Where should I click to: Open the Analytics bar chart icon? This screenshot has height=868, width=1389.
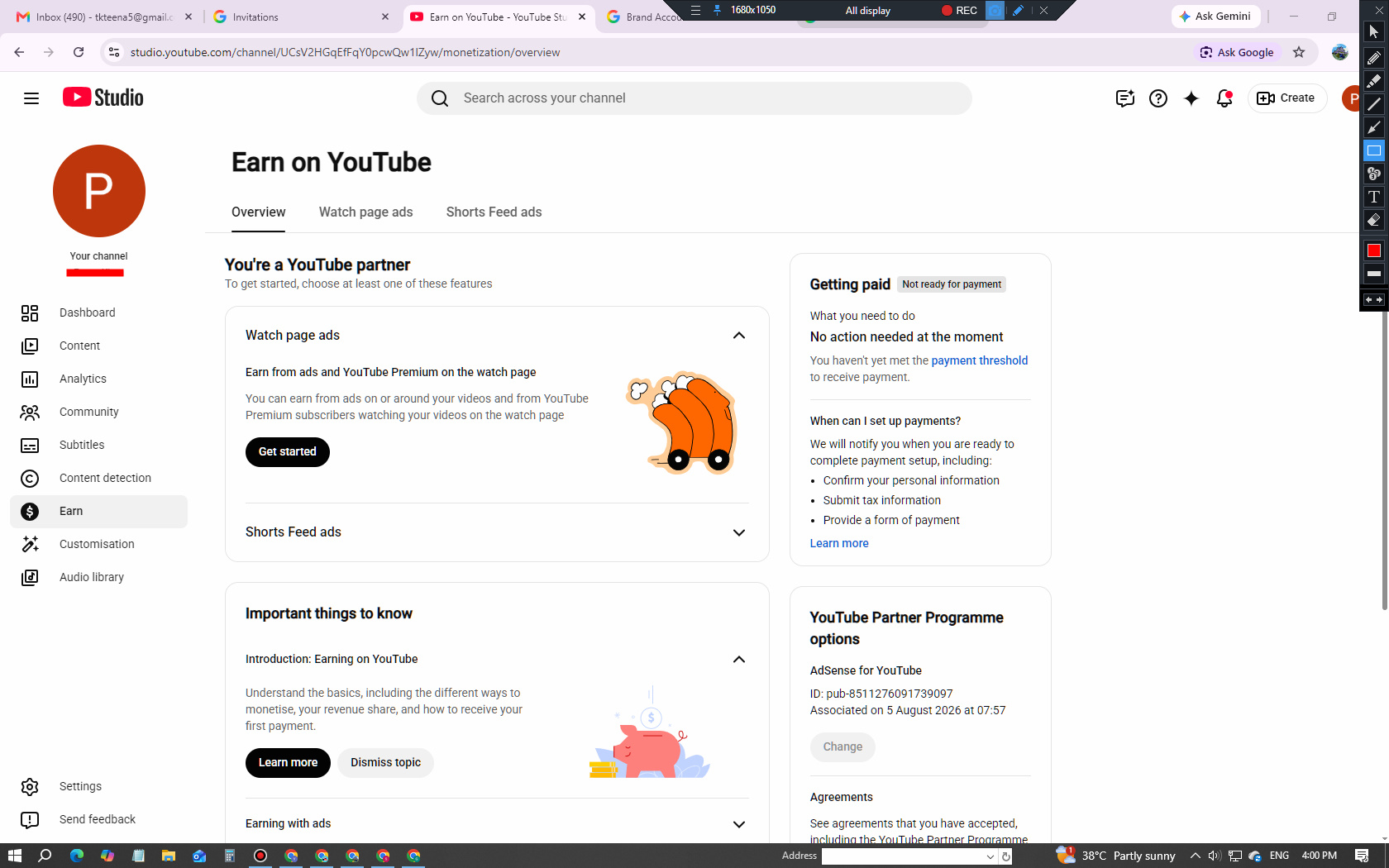click(30, 379)
